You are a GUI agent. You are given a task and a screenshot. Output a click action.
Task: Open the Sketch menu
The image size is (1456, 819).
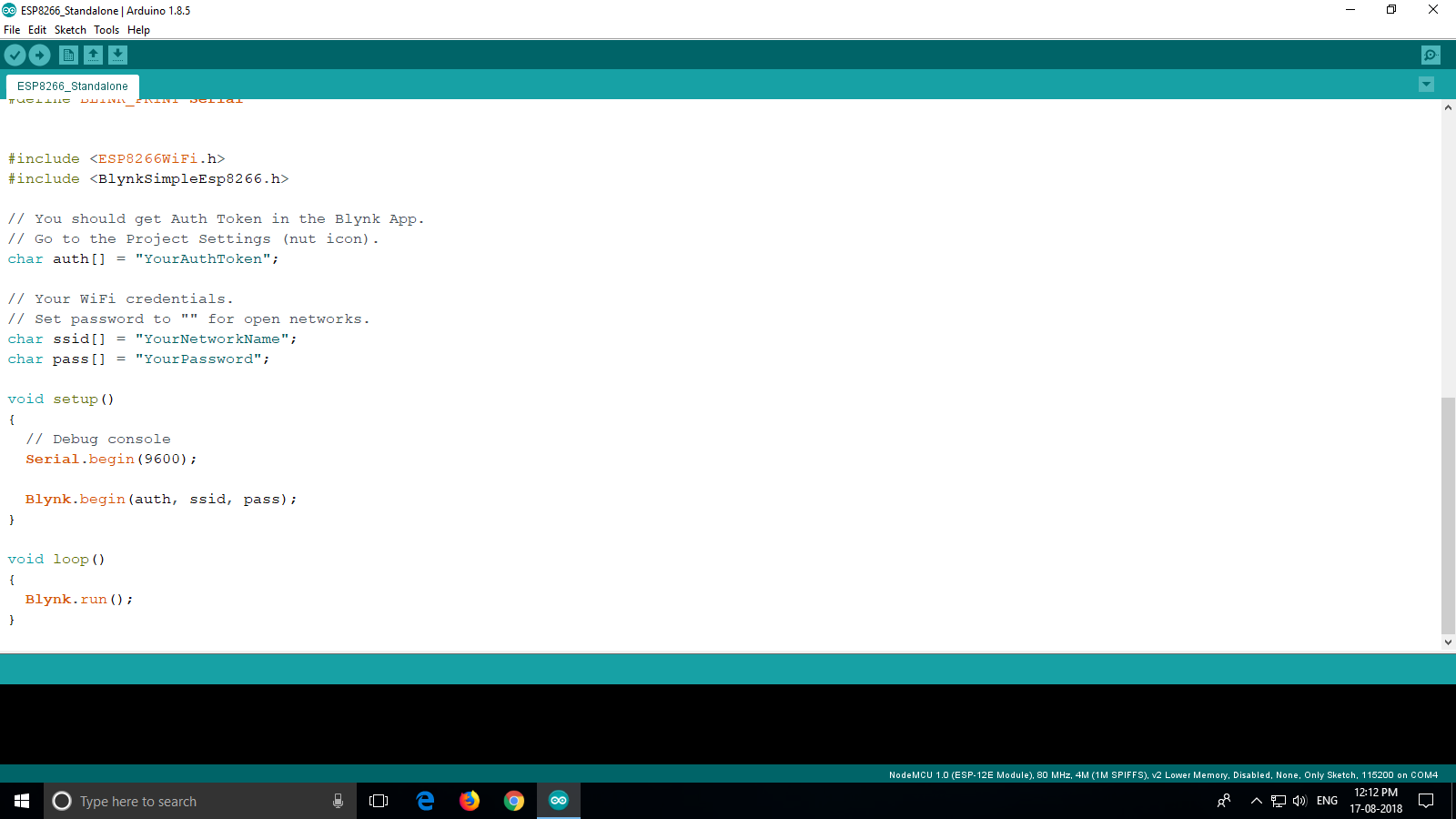pyautogui.click(x=70, y=30)
